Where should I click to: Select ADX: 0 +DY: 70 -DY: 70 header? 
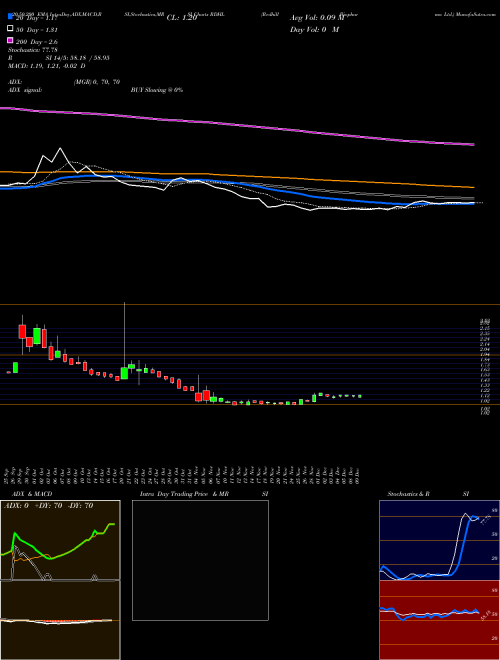pos(48,506)
